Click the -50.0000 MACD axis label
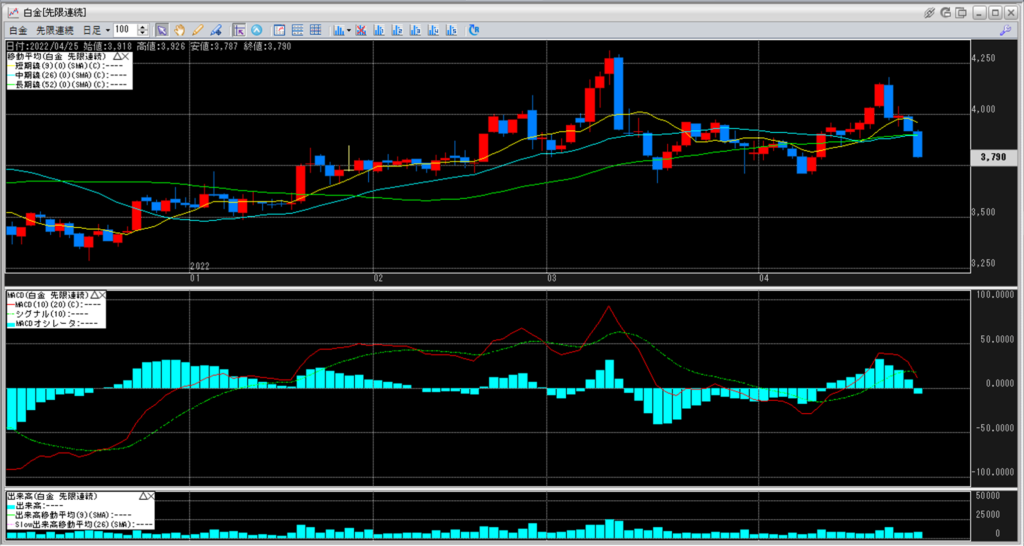 (x=995, y=428)
